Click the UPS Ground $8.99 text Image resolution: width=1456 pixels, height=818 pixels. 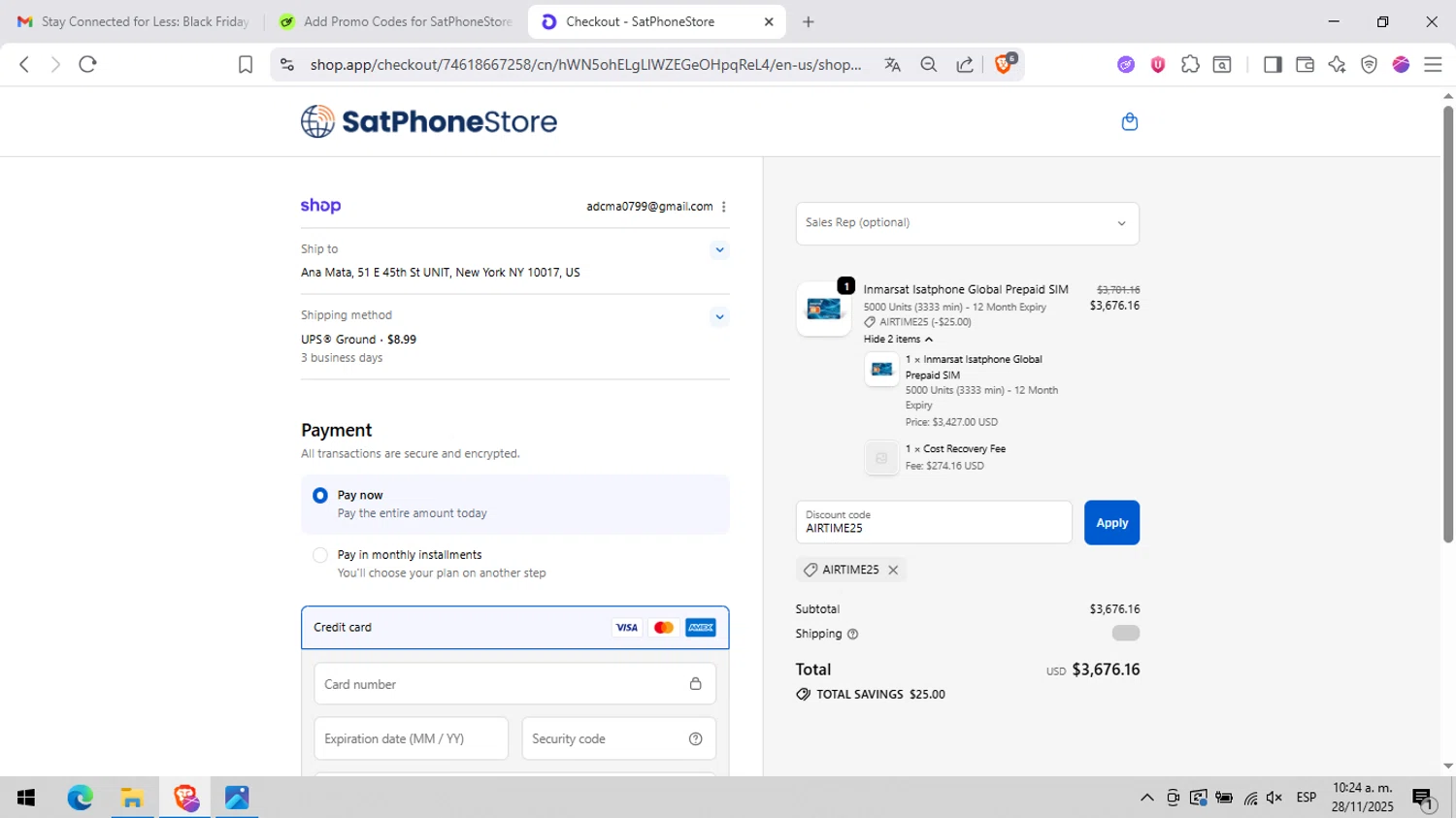pyautogui.click(x=358, y=340)
